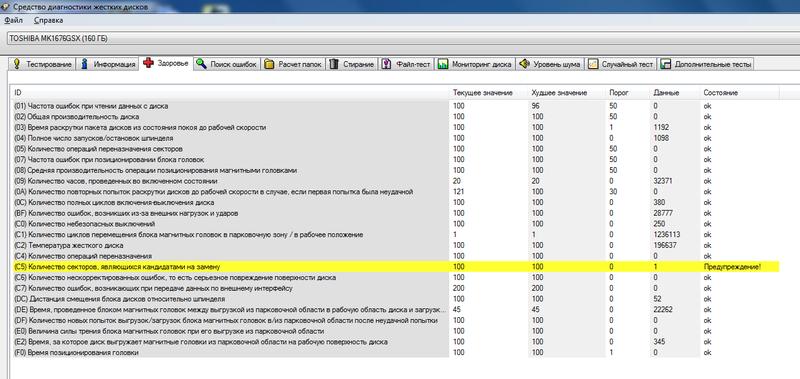Open the TOSHIBA MK1676GSX drive dropdown
Image resolution: width=800 pixels, height=379 pixels.
tap(403, 39)
